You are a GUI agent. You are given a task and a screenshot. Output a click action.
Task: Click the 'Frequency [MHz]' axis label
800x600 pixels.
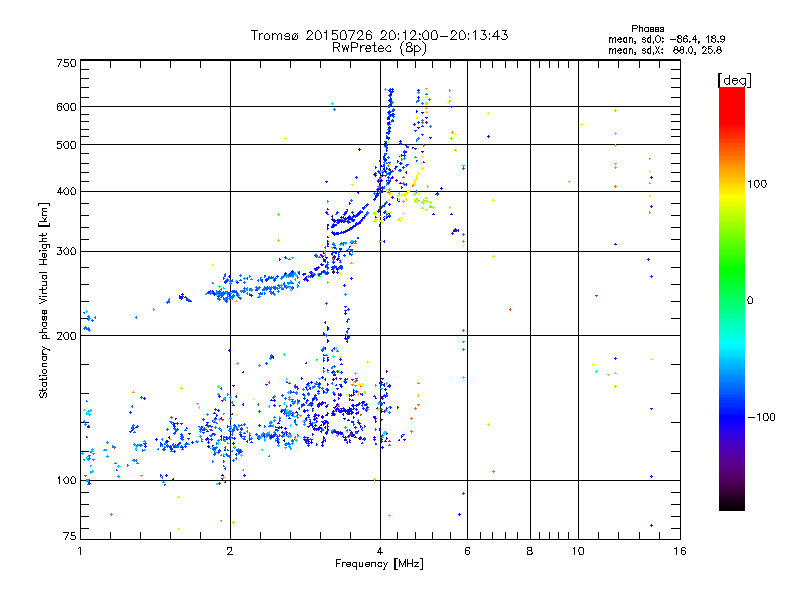[379, 564]
